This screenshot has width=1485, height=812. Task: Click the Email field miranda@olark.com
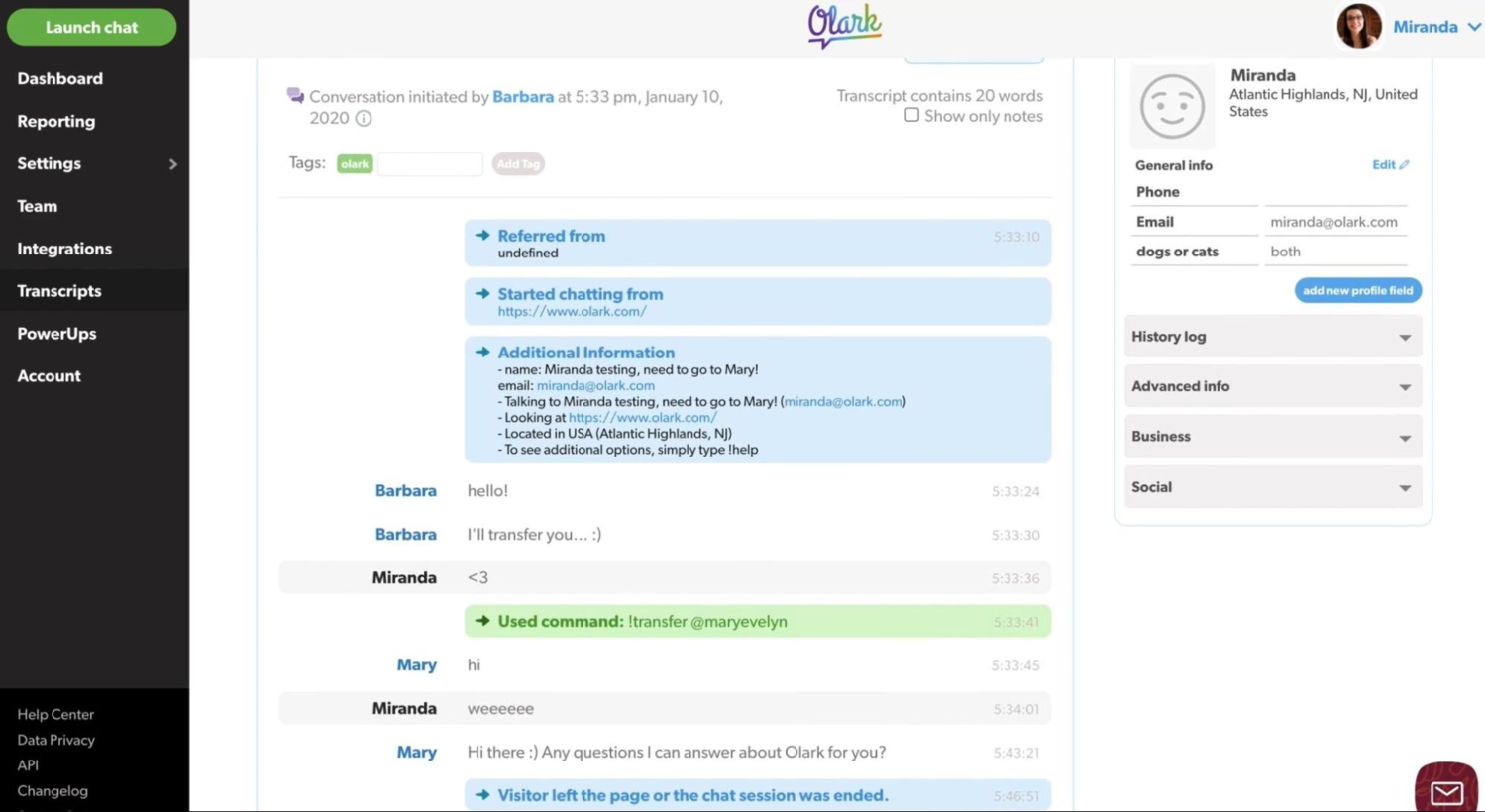(1335, 222)
